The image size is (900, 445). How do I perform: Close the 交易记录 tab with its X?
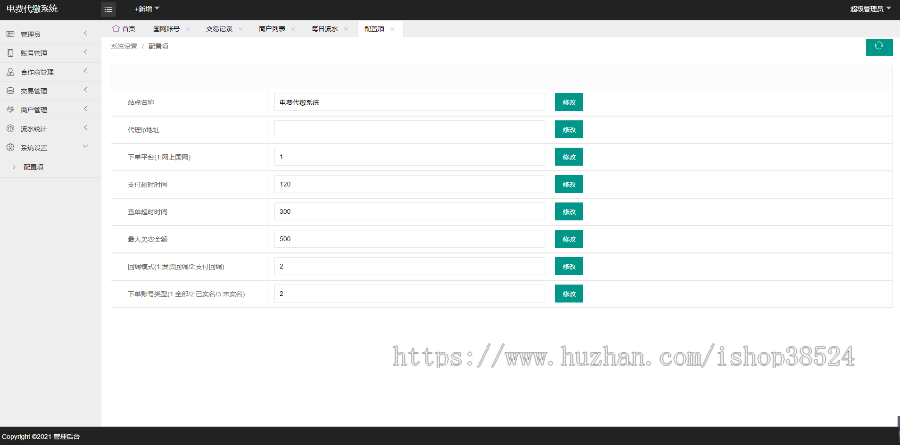click(x=240, y=29)
